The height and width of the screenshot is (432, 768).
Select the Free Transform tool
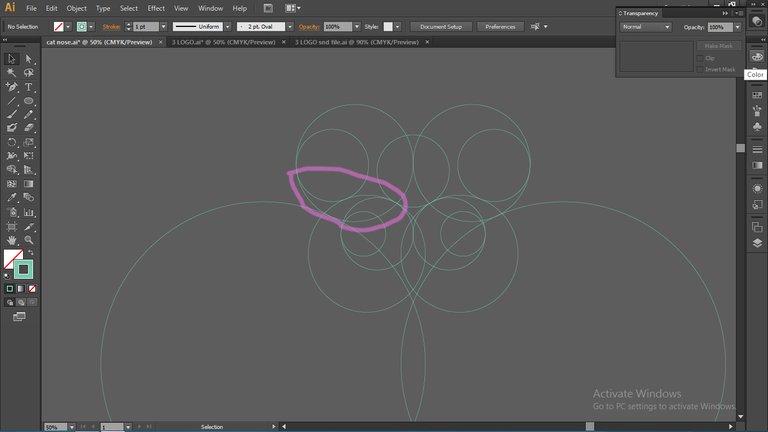pos(28,156)
